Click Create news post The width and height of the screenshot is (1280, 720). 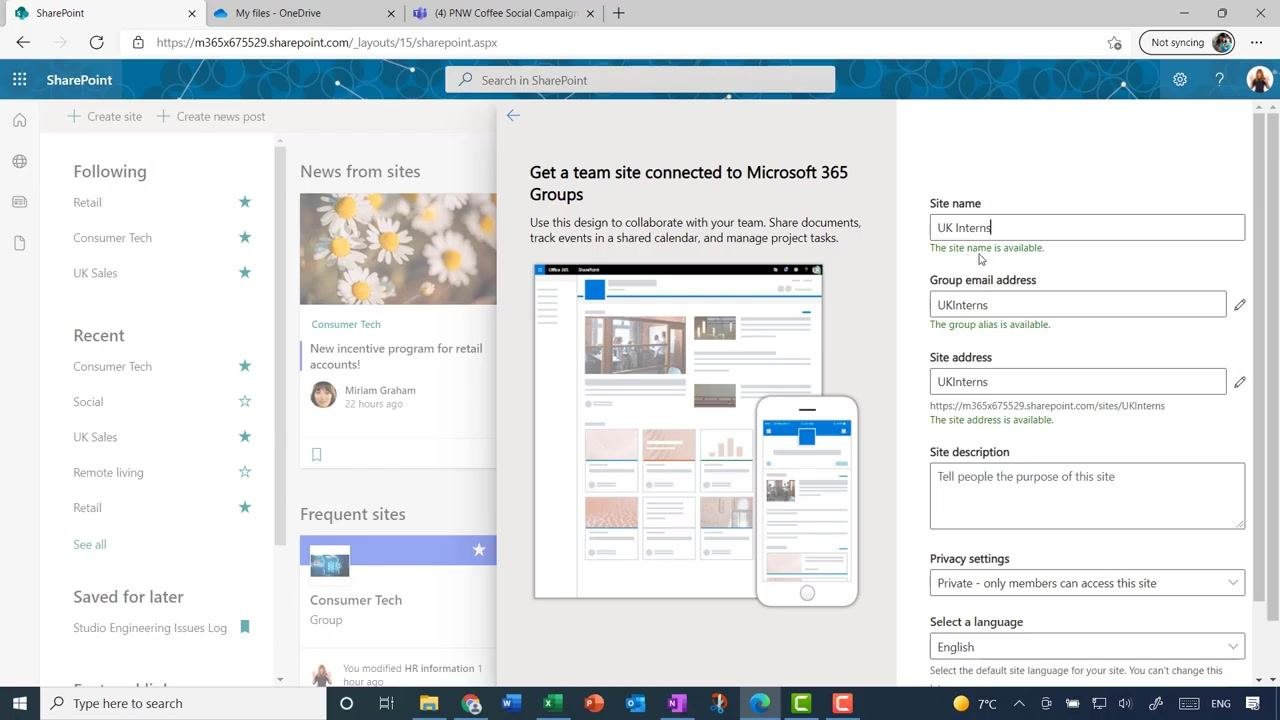point(211,116)
